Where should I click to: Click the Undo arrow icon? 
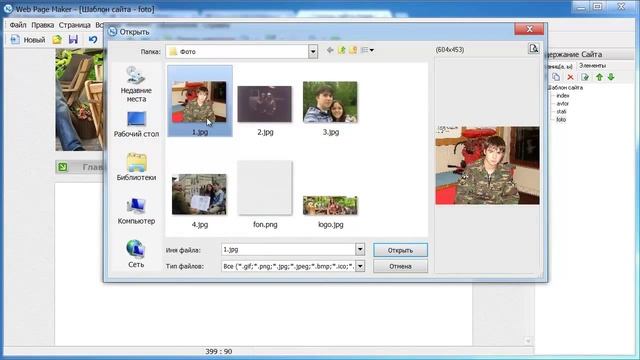[93, 40]
